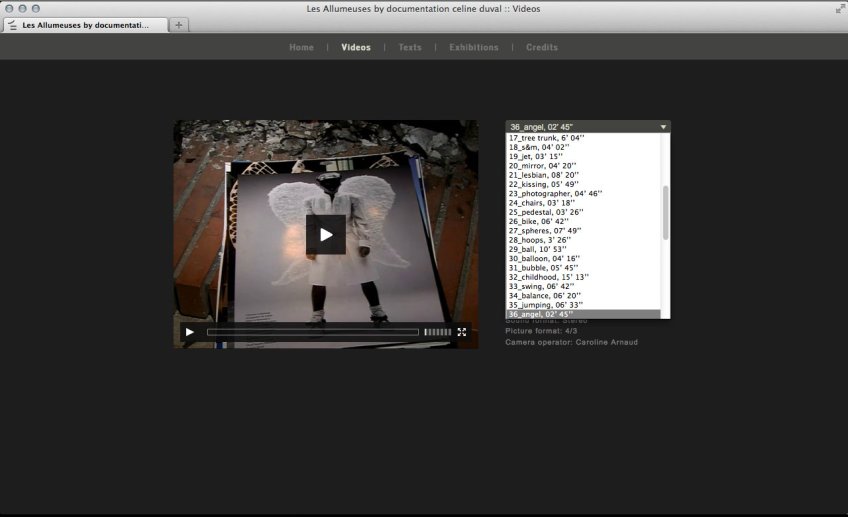This screenshot has width=848, height=517.
Task: Select 31_bubble, 05' 45'' option
Action: pos(583,268)
